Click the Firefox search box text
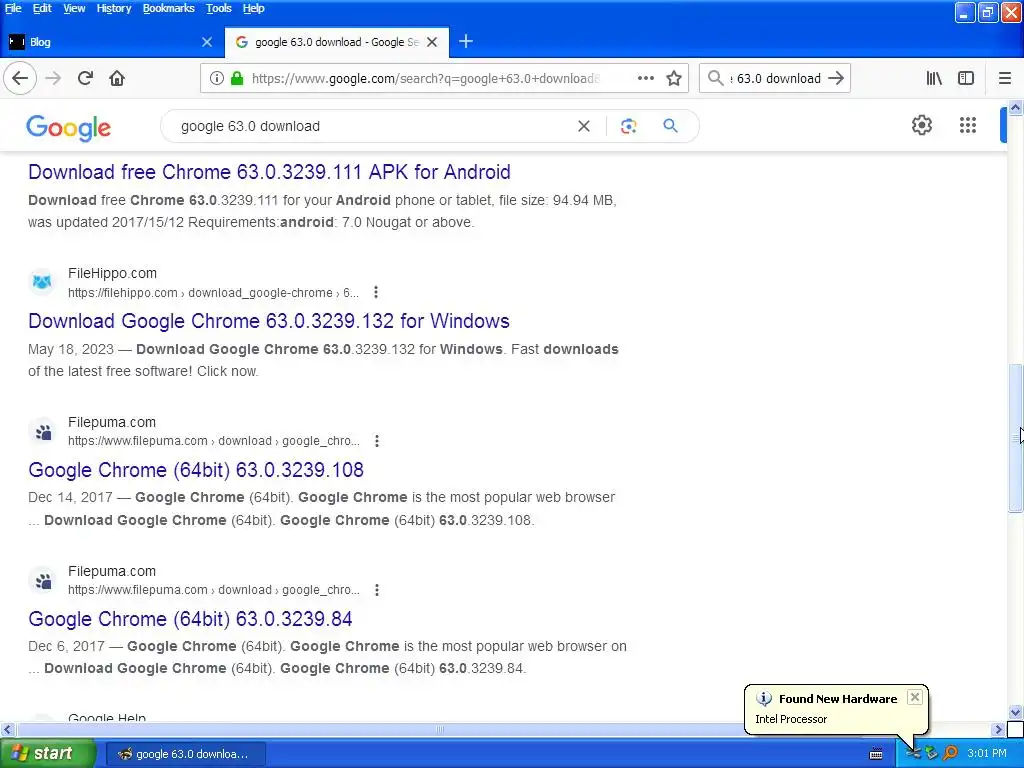Image resolution: width=1024 pixels, height=768 pixels. click(777, 78)
